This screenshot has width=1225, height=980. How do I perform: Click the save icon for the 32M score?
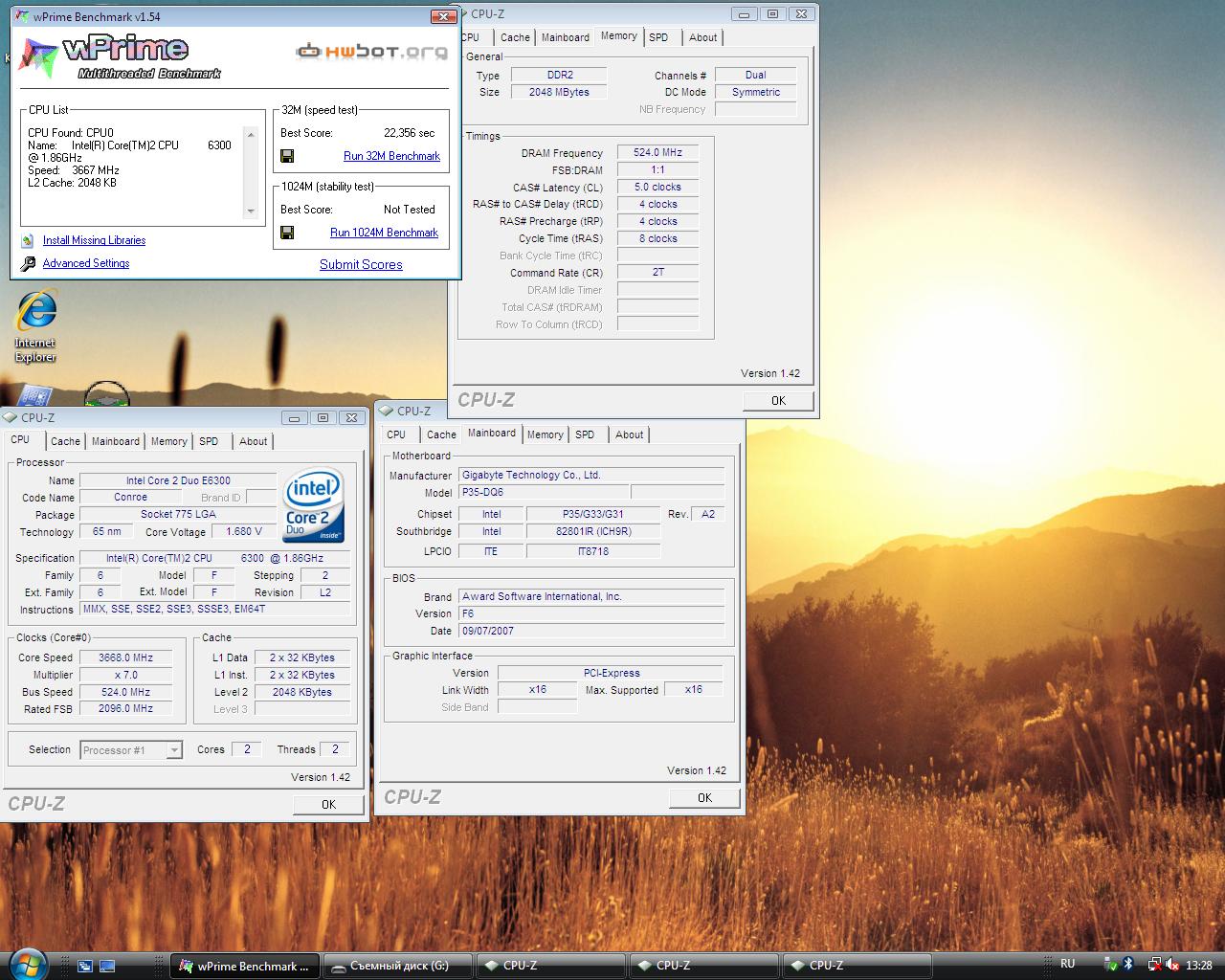(287, 156)
